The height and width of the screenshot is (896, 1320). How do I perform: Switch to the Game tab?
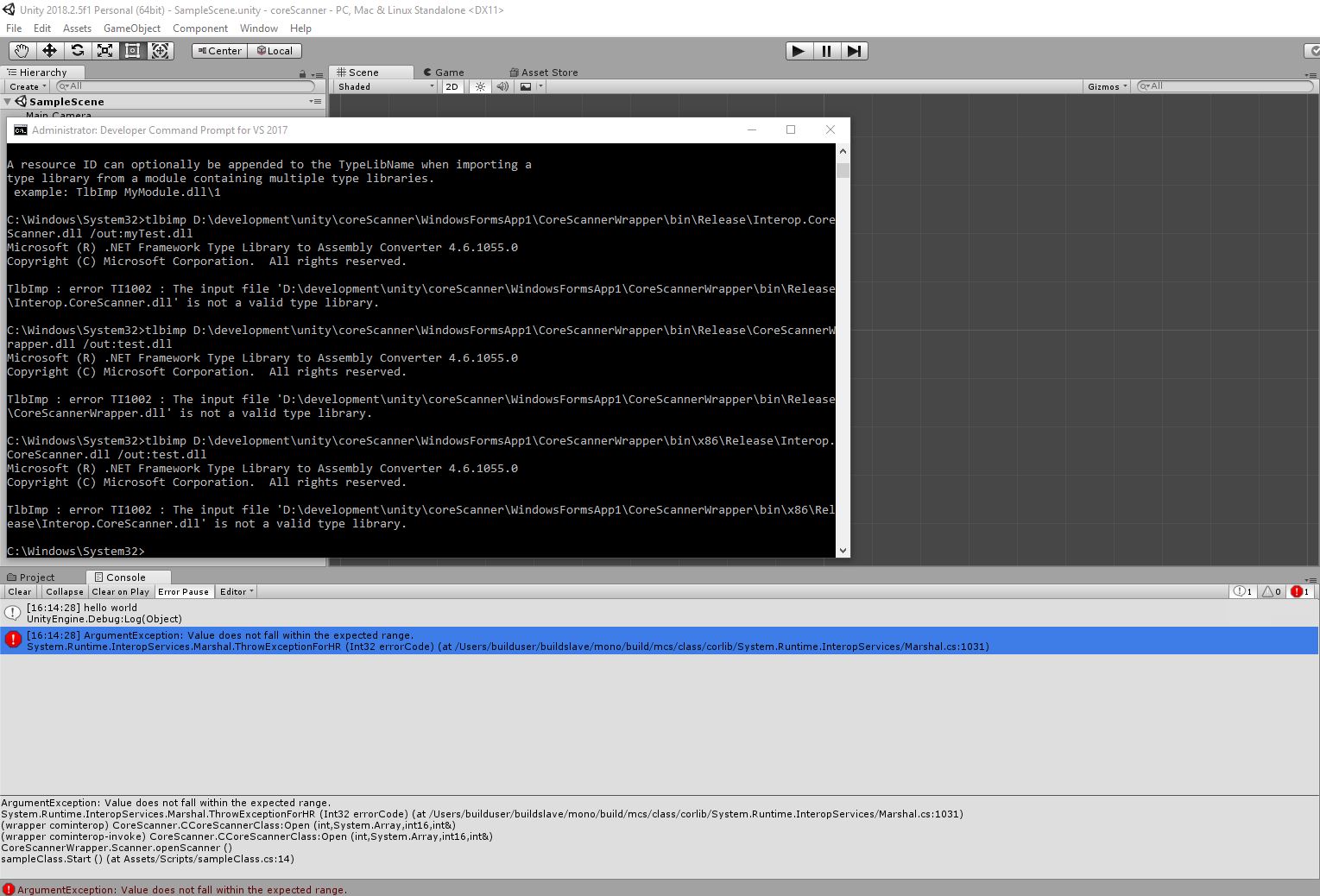[444, 73]
